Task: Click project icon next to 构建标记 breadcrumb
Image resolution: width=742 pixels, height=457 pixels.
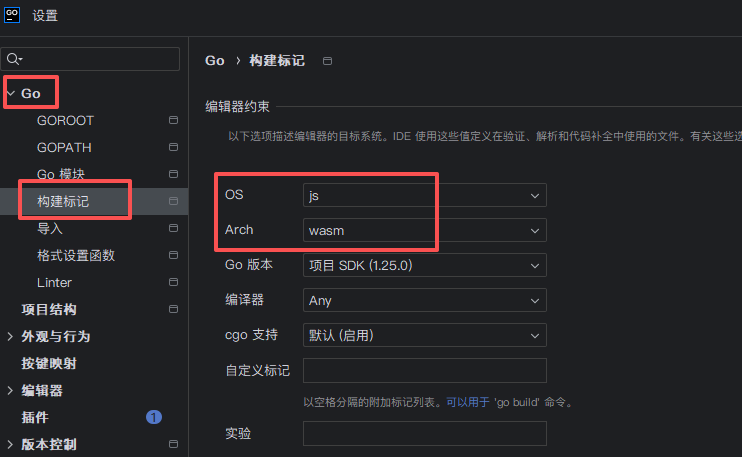Action: point(327,61)
